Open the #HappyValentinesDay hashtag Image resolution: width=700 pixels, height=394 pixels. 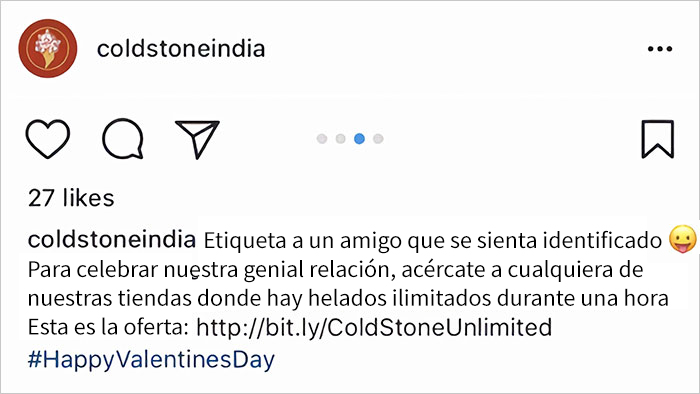coord(151,360)
